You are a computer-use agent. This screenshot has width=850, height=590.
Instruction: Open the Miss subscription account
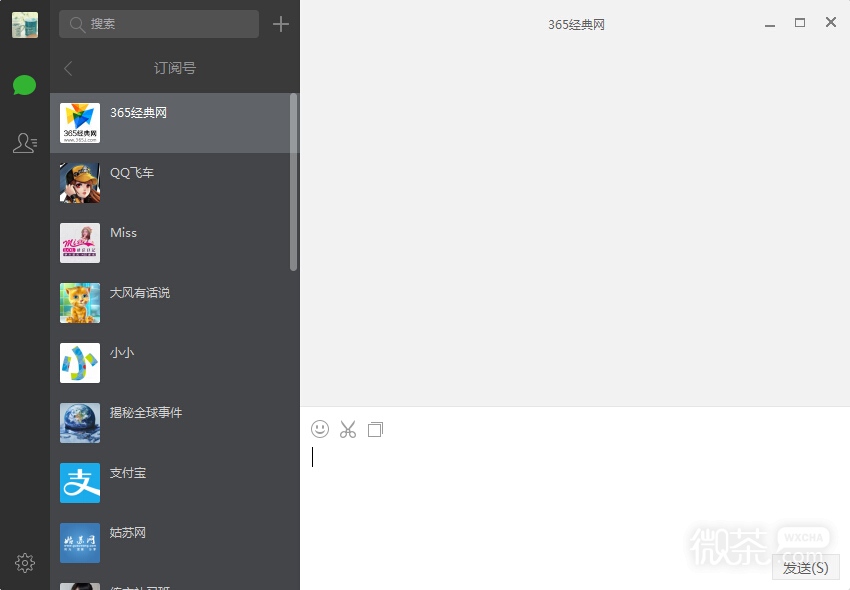pos(175,242)
